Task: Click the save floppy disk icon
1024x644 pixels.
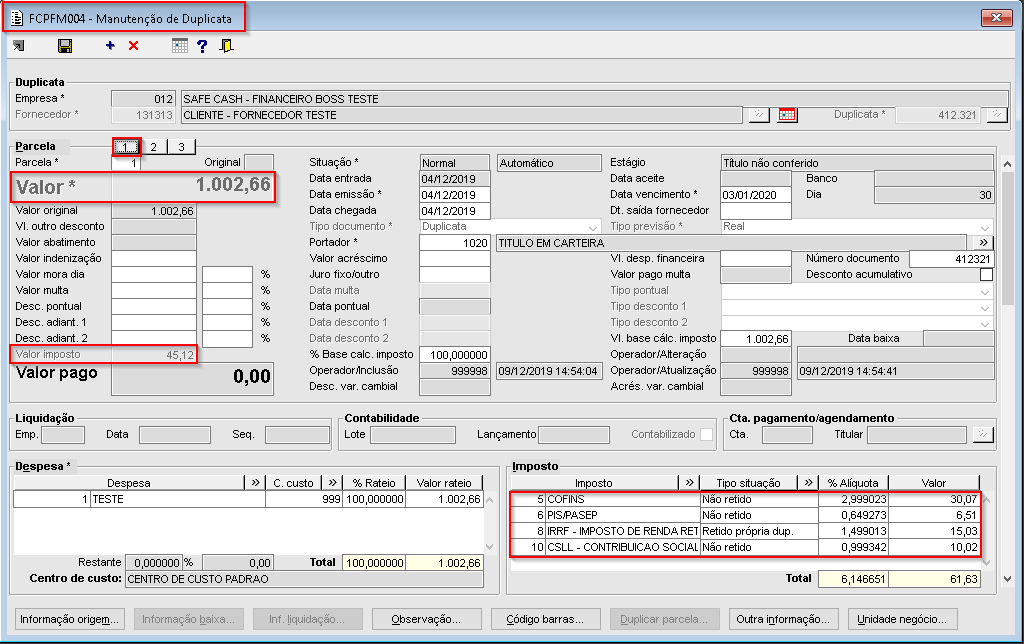Action: (65, 46)
